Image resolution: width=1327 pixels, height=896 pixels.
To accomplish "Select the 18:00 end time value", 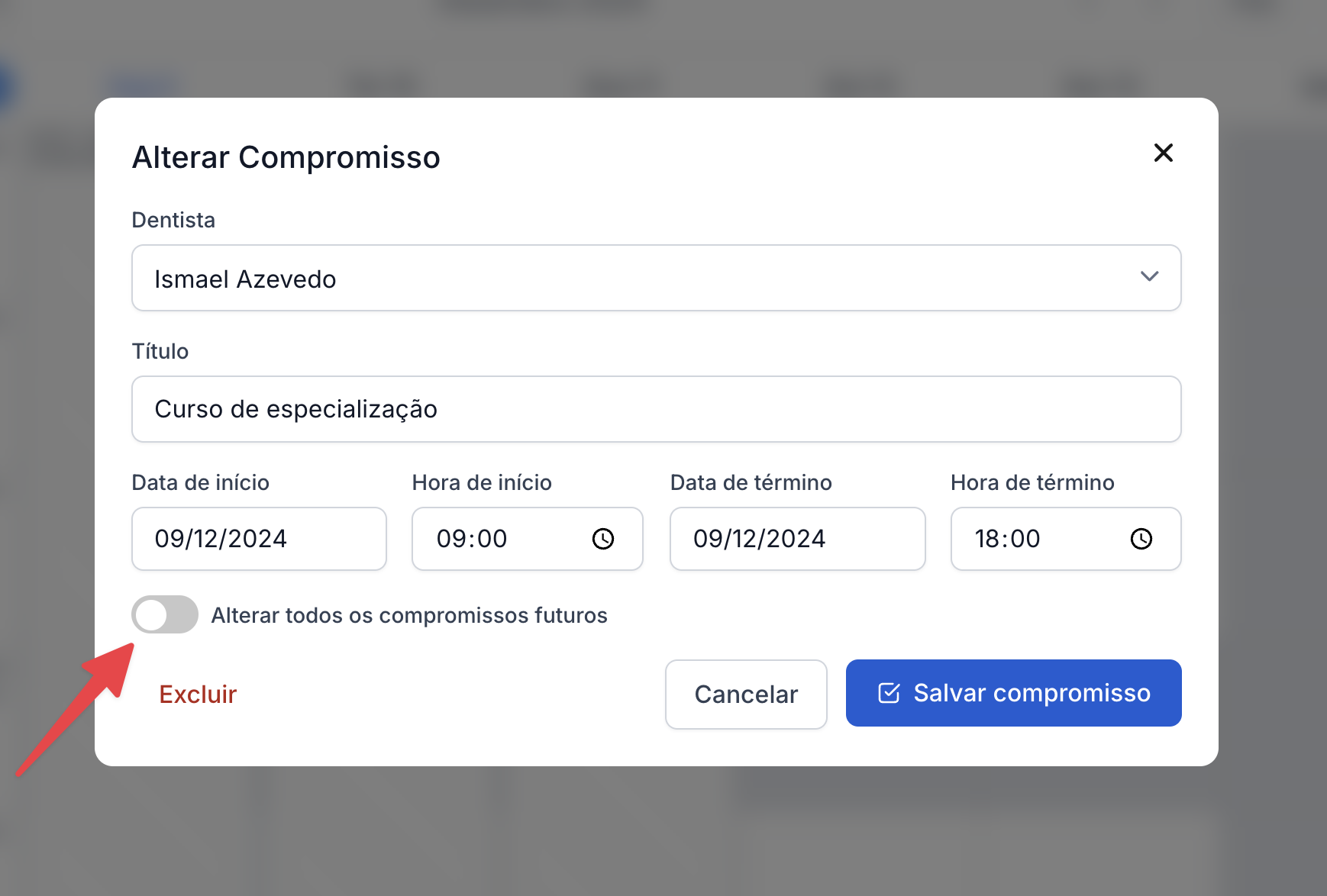I will (1007, 539).
